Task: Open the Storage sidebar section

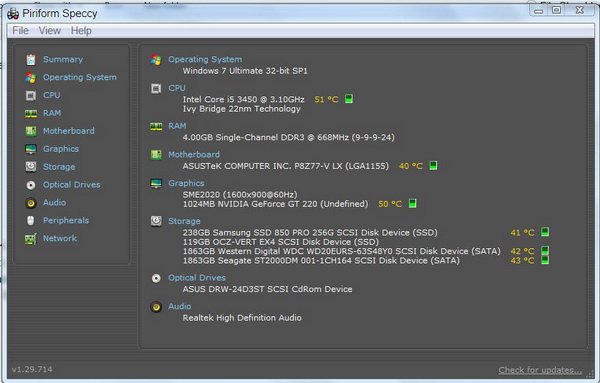Action: [59, 167]
